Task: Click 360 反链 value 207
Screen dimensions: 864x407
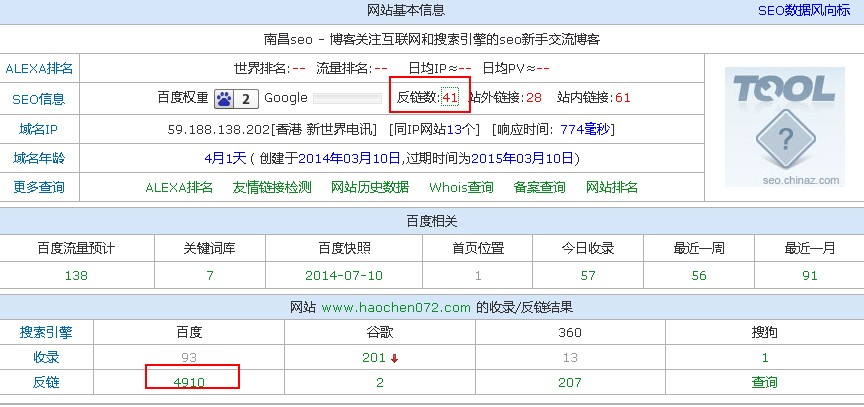Action: 570,382
